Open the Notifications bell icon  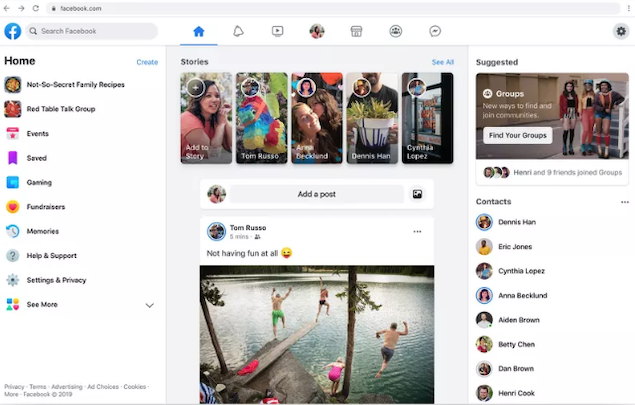point(238,31)
